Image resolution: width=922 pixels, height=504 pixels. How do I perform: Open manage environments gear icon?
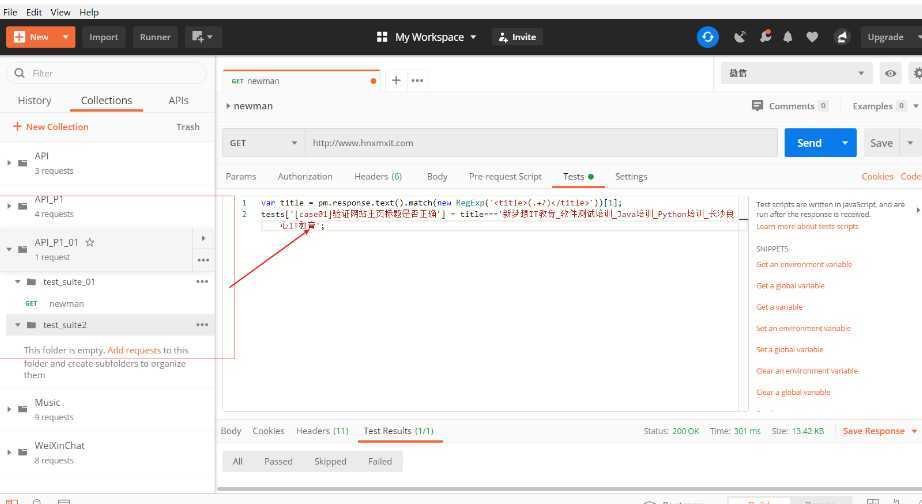pyautogui.click(x=917, y=74)
